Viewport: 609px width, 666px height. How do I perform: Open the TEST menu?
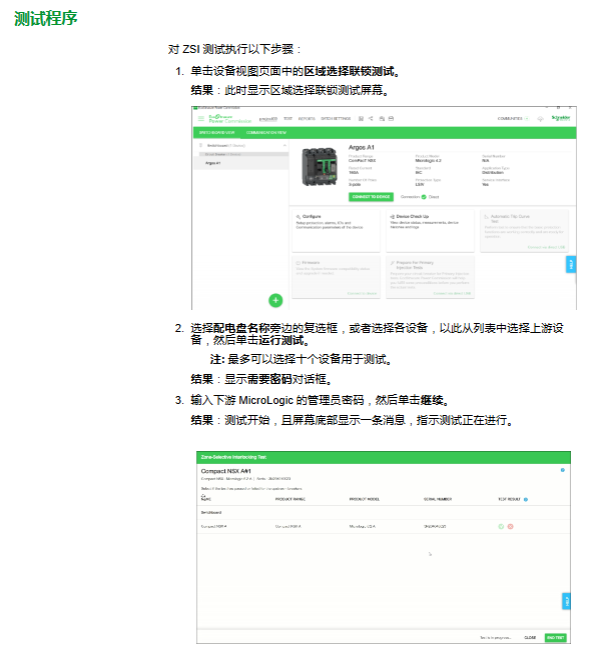[288, 119]
